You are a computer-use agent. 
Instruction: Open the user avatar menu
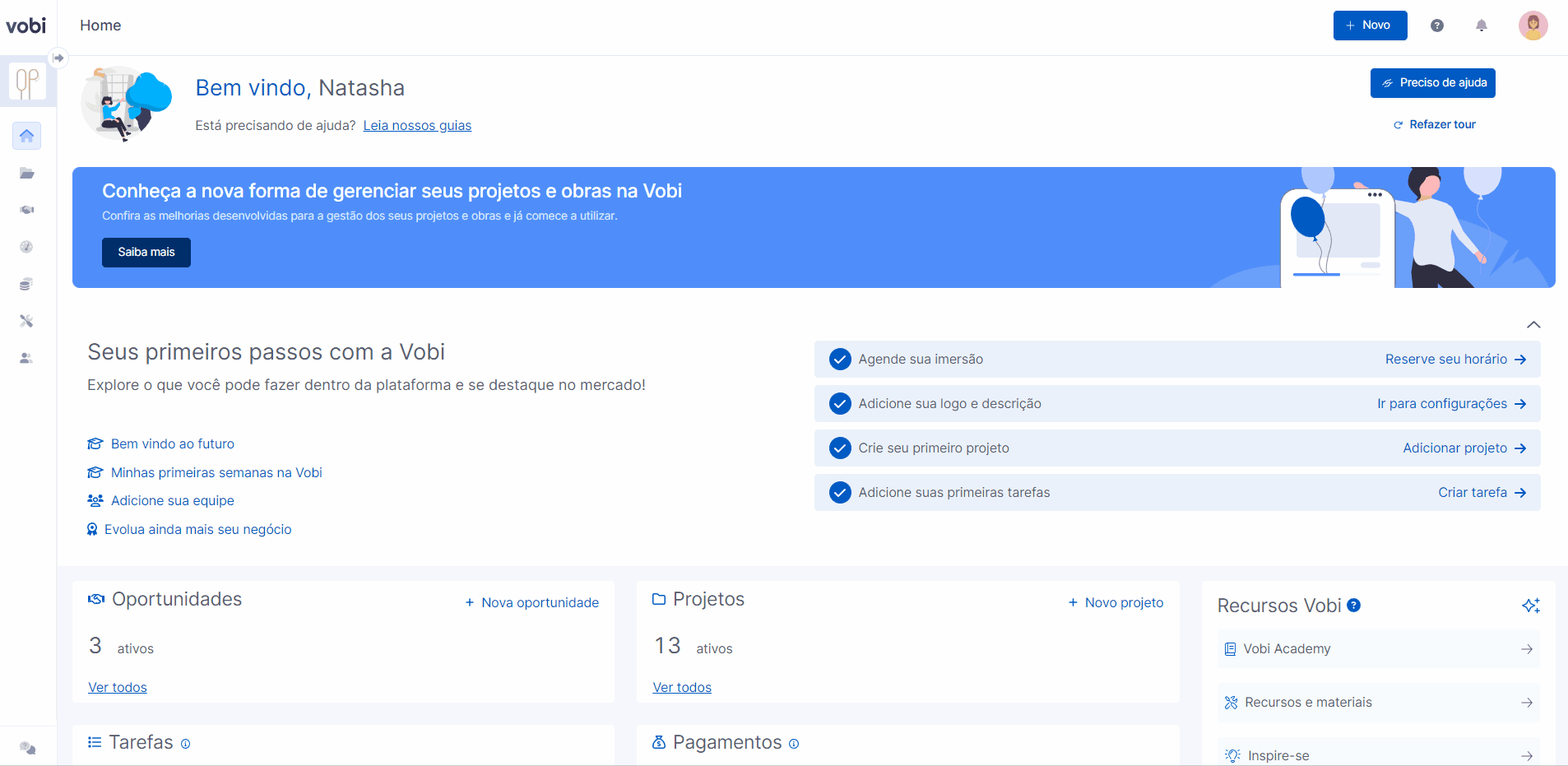coord(1533,26)
